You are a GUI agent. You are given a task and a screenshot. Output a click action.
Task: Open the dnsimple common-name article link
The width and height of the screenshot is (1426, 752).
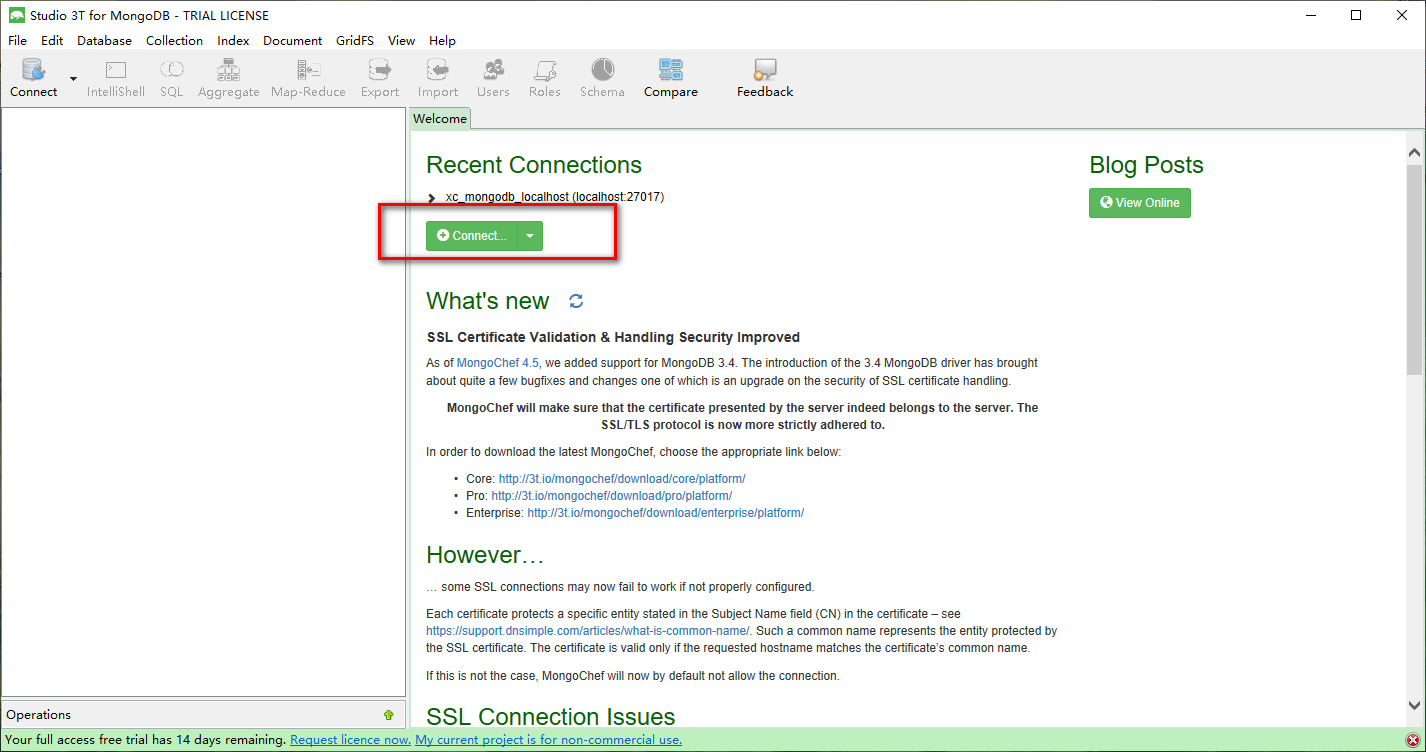tap(588, 631)
